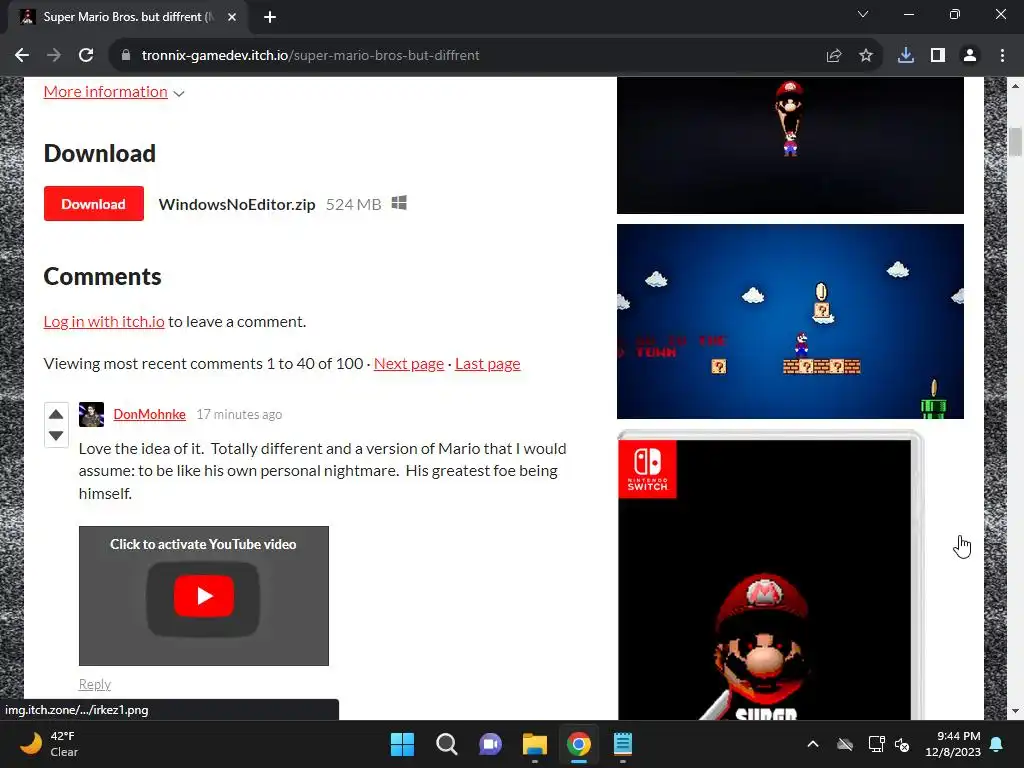Downvote DonMohnke's comment
Screen dimensions: 1024x768
[x=56, y=436]
